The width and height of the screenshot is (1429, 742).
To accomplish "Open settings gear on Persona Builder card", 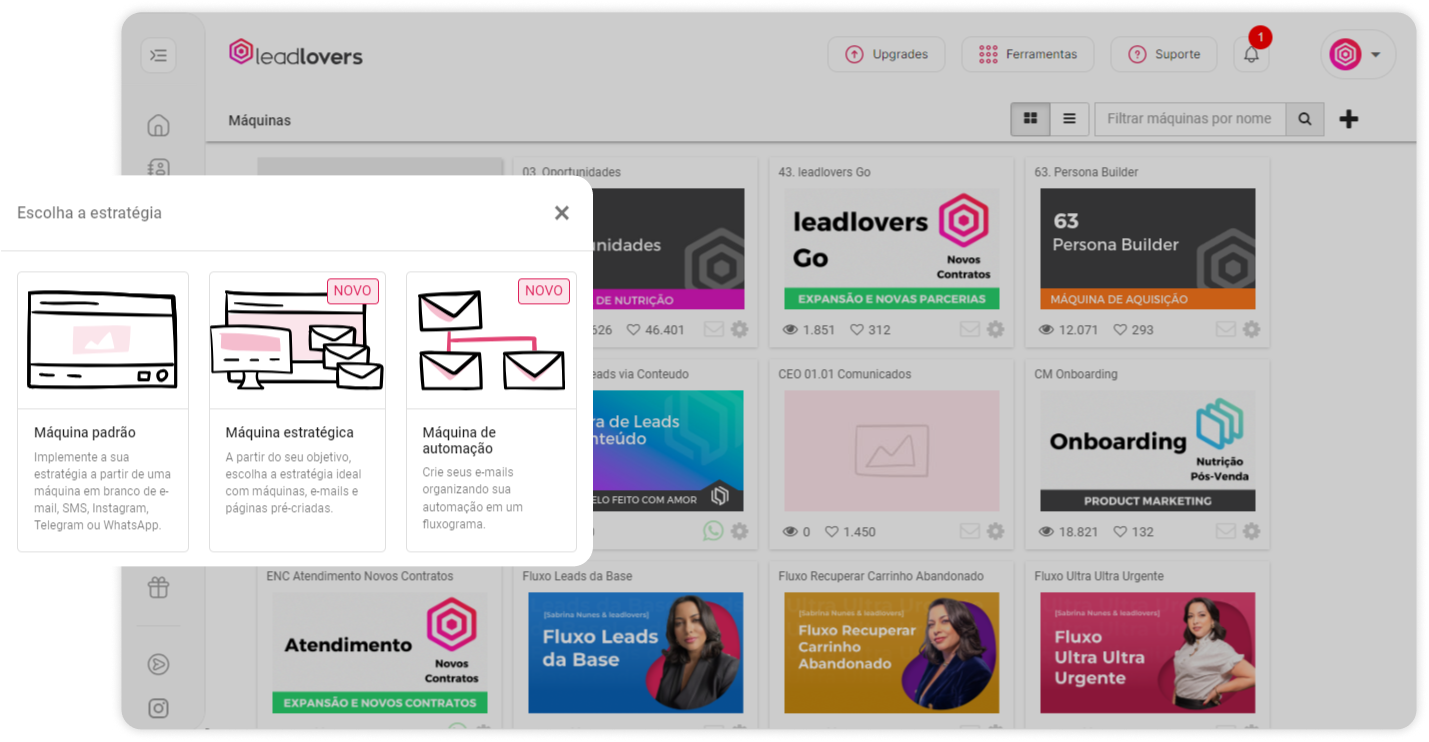I will 1251,329.
